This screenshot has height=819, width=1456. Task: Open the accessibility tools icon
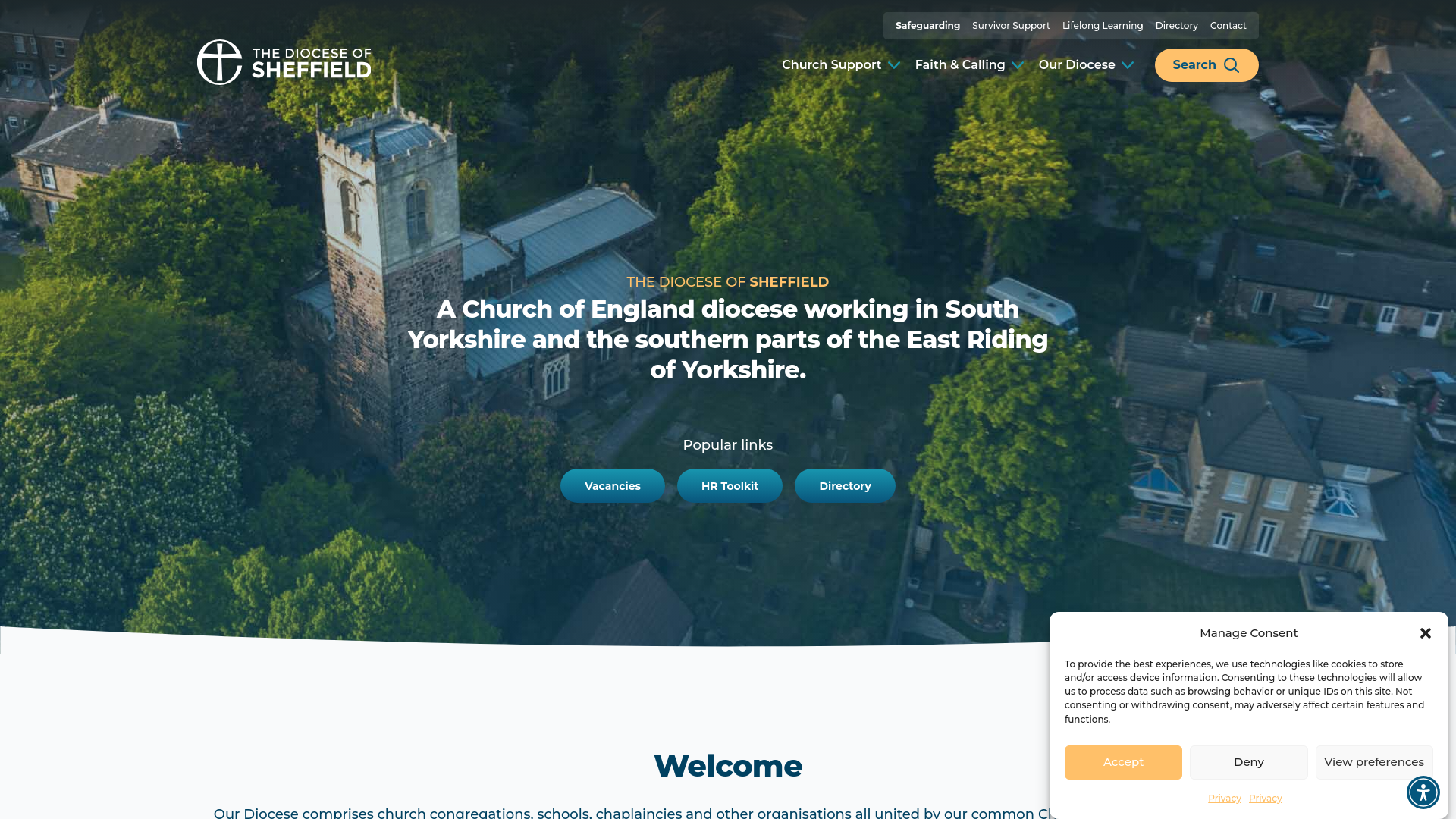1423,792
